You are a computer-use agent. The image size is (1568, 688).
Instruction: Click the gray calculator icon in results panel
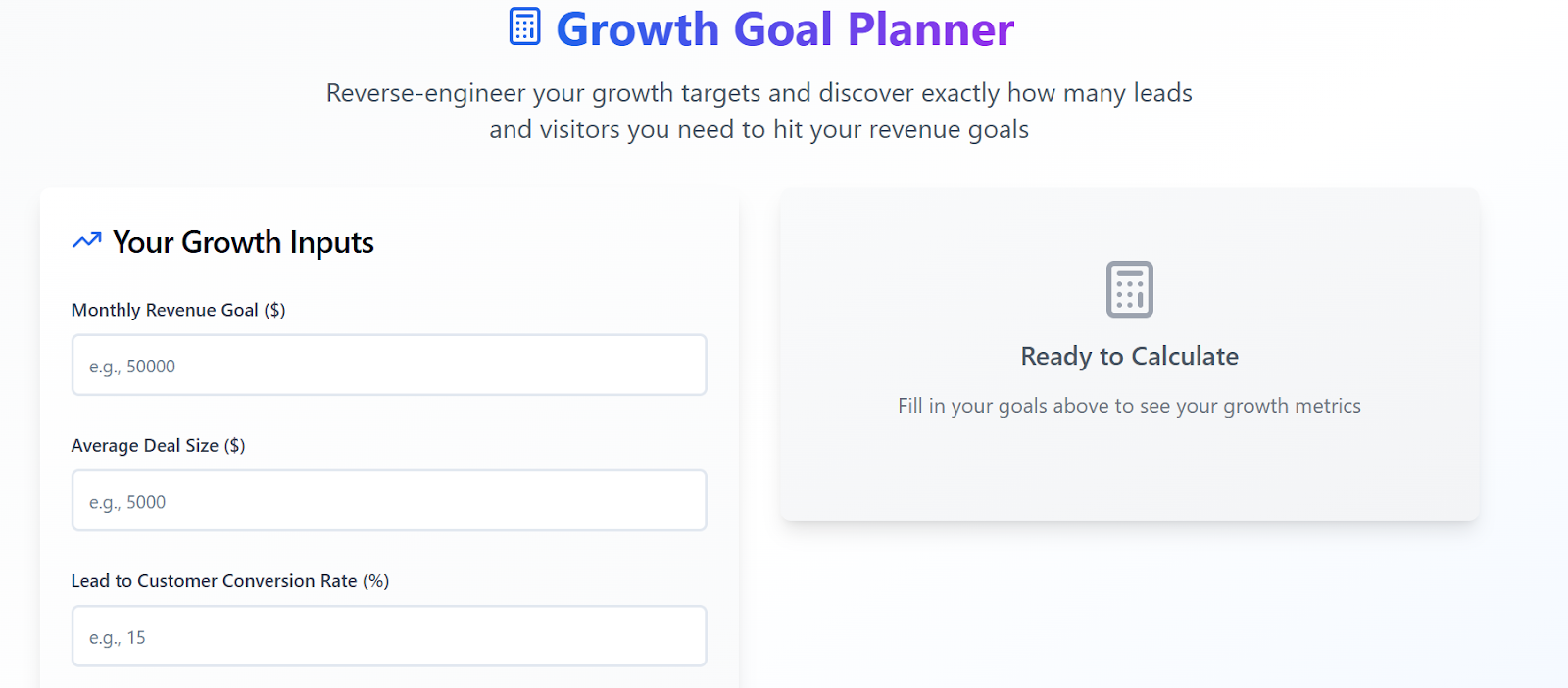coord(1129,289)
